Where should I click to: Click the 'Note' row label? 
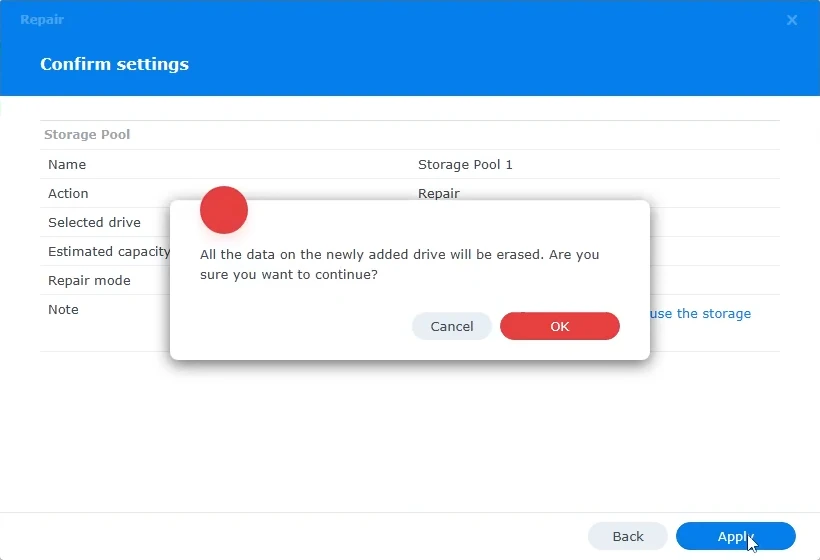[x=63, y=310]
